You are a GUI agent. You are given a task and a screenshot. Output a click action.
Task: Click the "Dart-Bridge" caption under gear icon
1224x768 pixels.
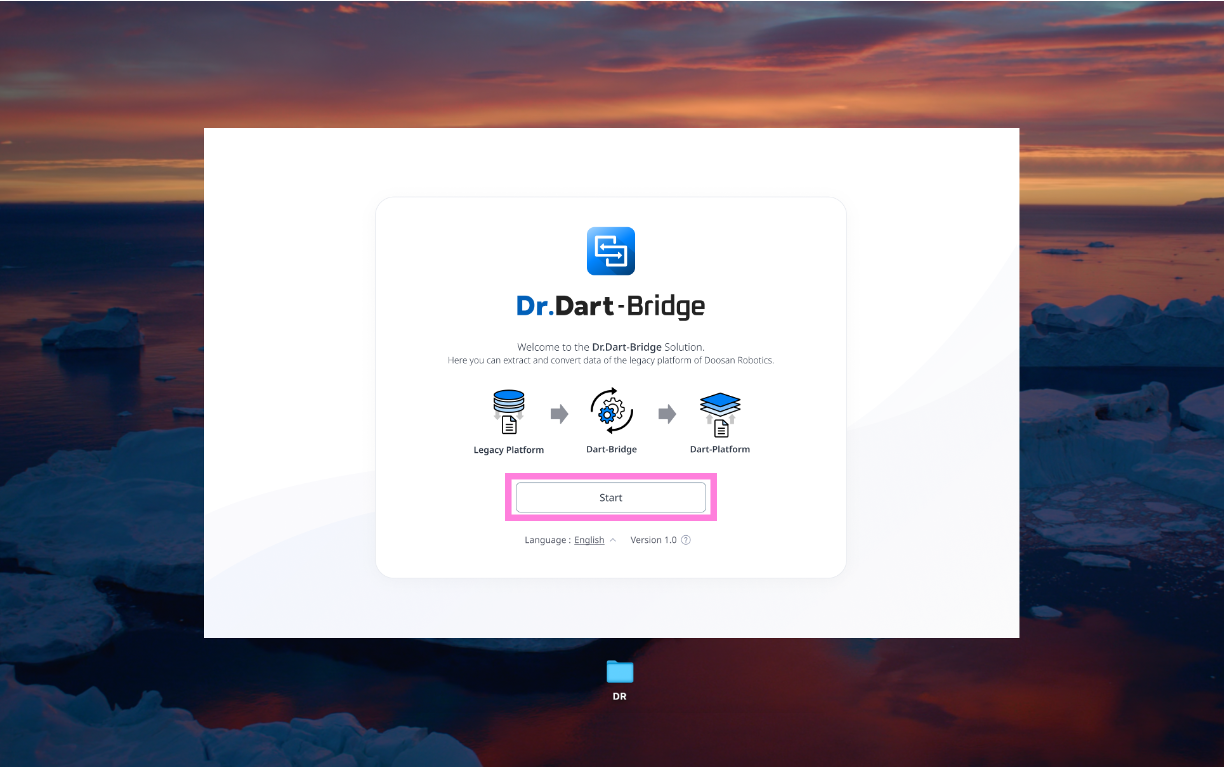[611, 450]
